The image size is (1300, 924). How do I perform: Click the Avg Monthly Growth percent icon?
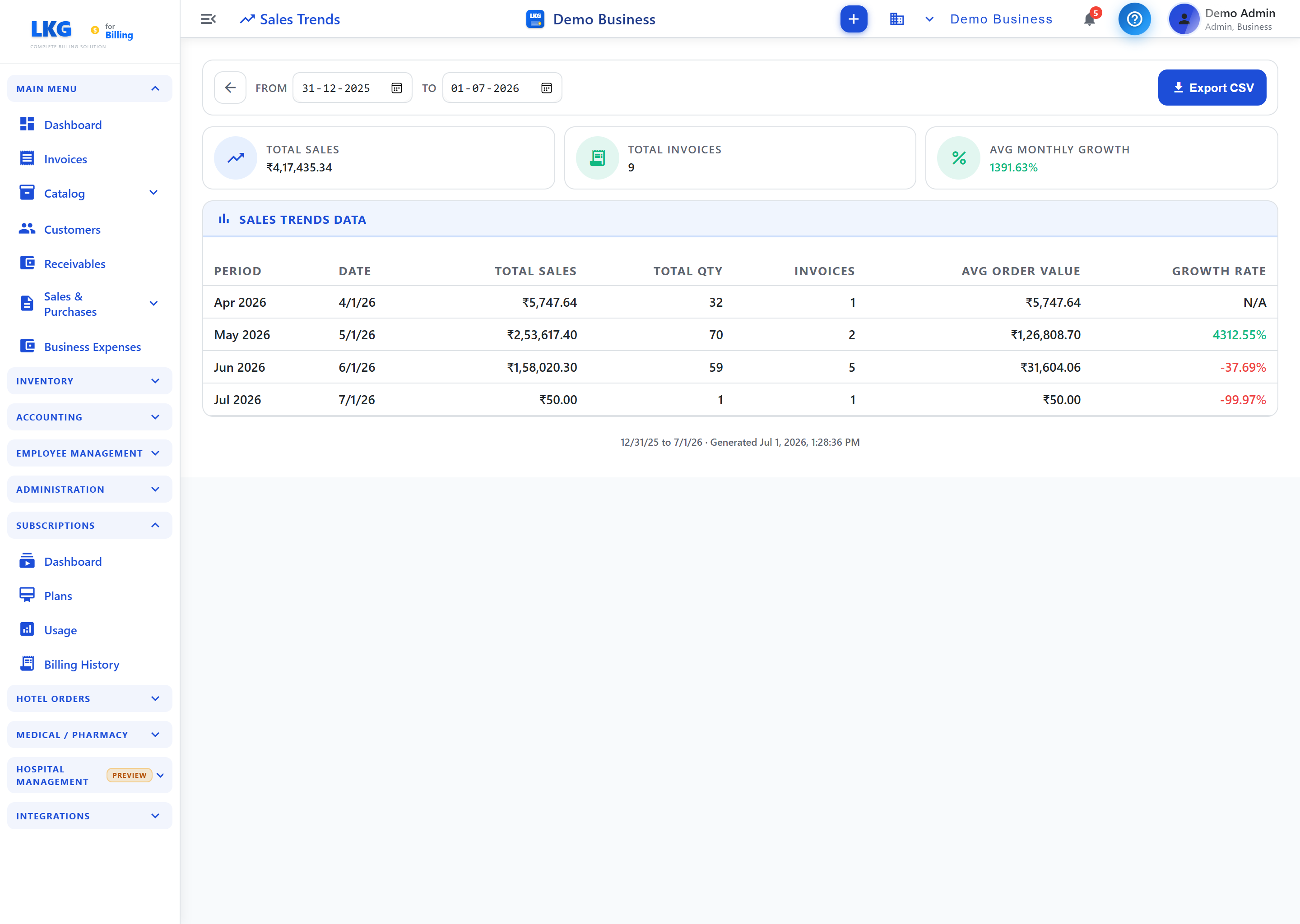coord(958,157)
